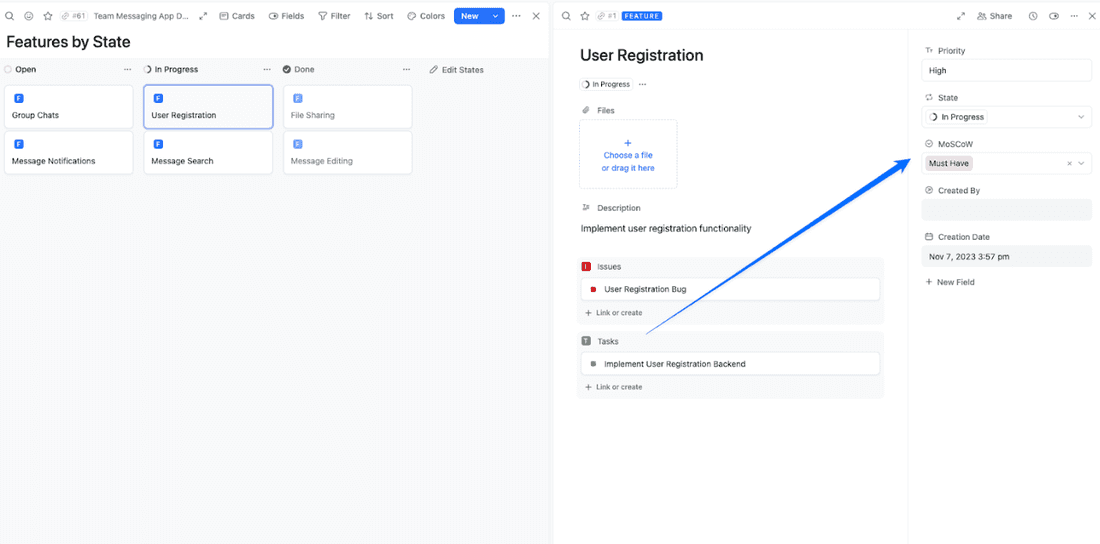Open the Implement User Registration Backend task
The height and width of the screenshot is (544, 1100).
tap(730, 364)
